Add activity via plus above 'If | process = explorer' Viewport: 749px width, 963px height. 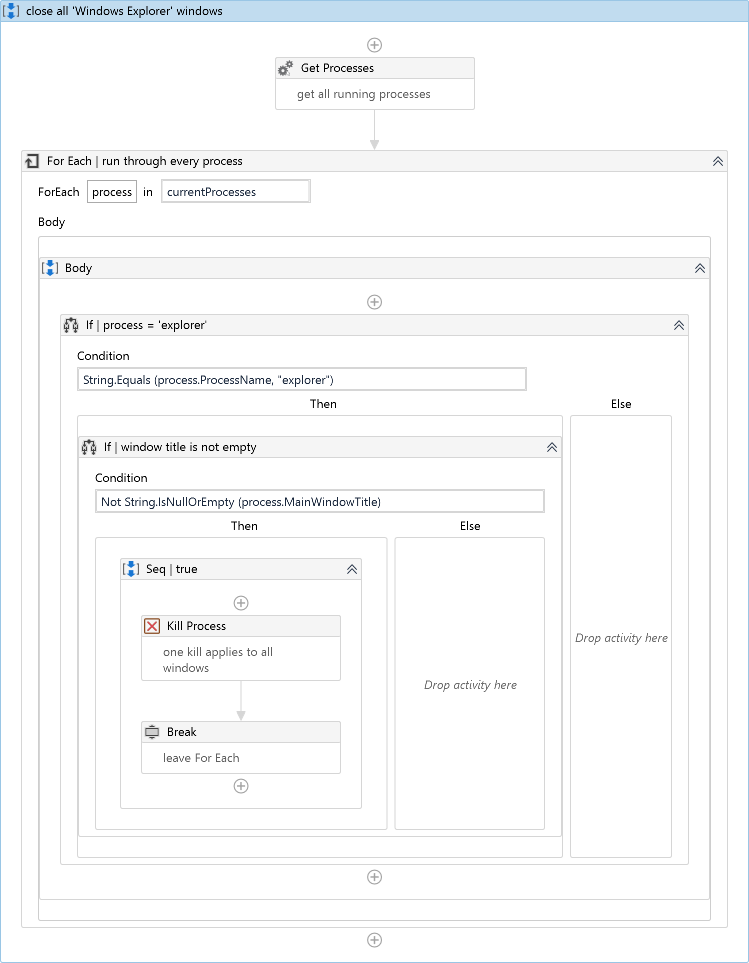coord(374,302)
